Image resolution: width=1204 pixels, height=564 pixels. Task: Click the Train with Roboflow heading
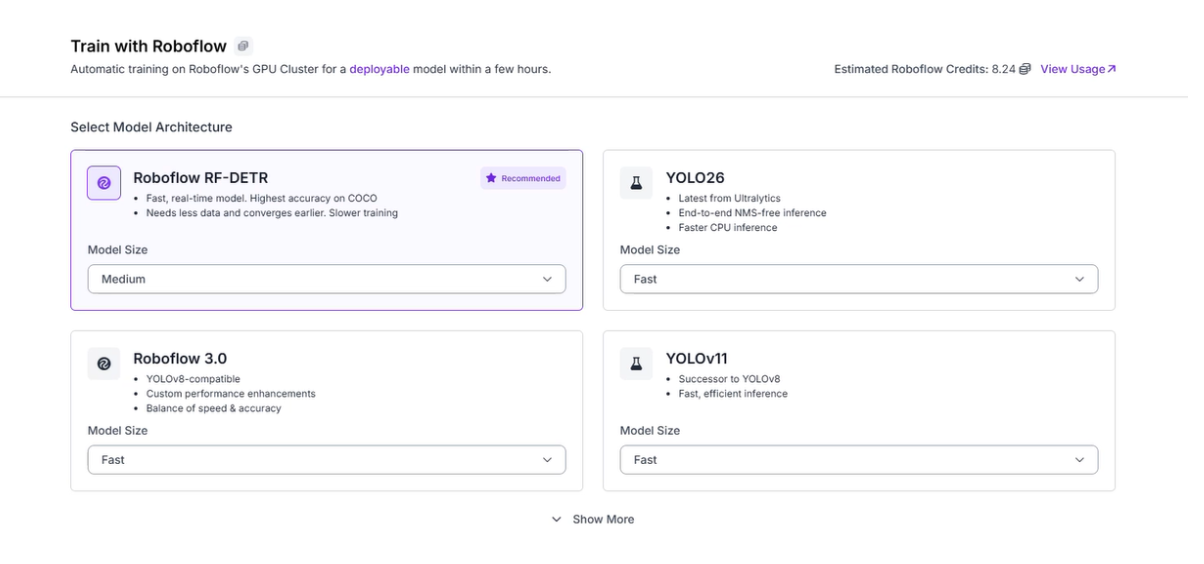148,46
